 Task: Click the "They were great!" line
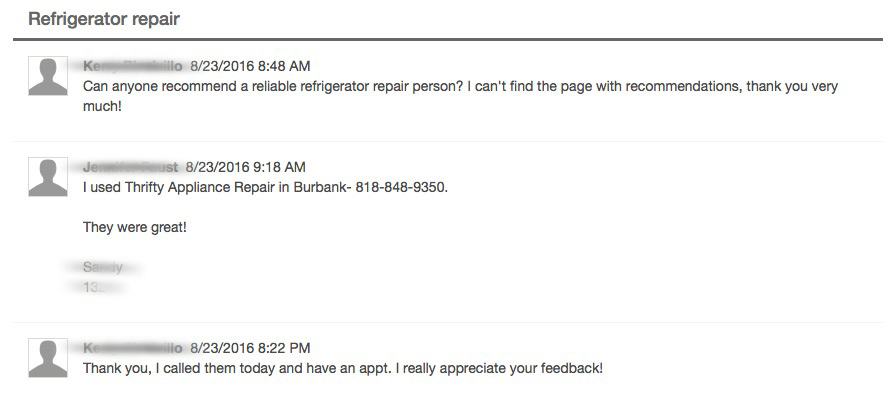click(x=135, y=227)
